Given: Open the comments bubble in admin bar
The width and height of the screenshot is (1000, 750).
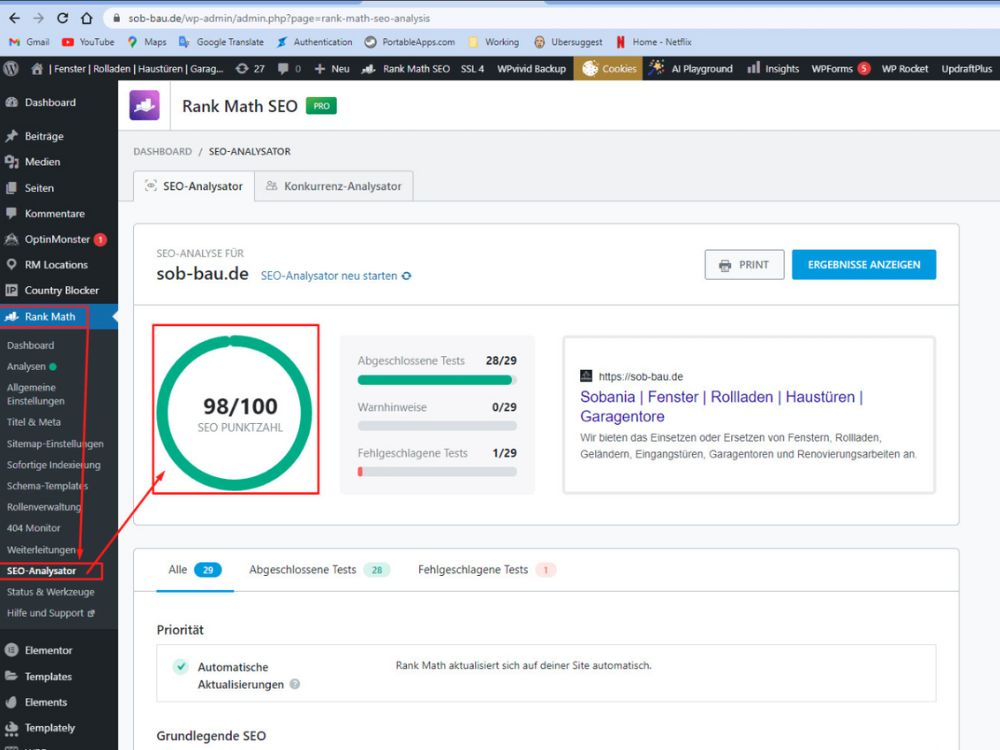Looking at the screenshot, I should [x=289, y=68].
